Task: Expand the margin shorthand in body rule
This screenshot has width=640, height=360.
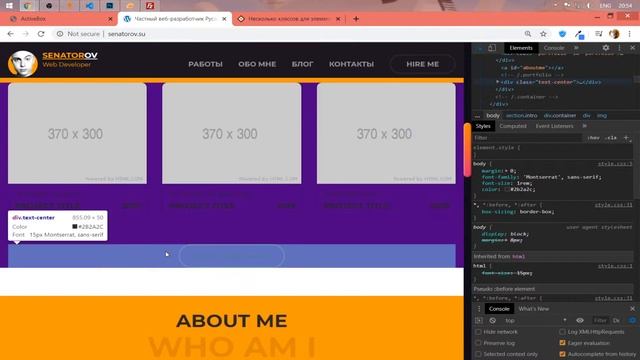Action: coord(505,171)
